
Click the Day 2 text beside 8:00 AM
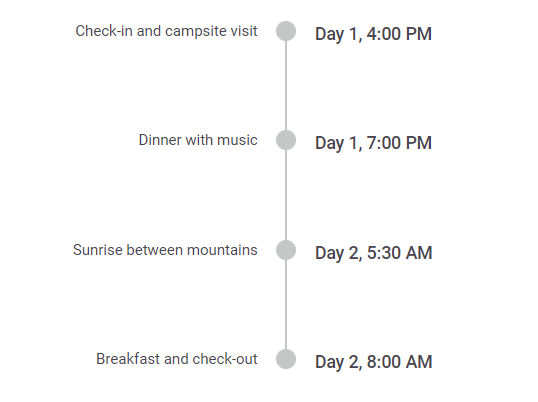[337, 362]
